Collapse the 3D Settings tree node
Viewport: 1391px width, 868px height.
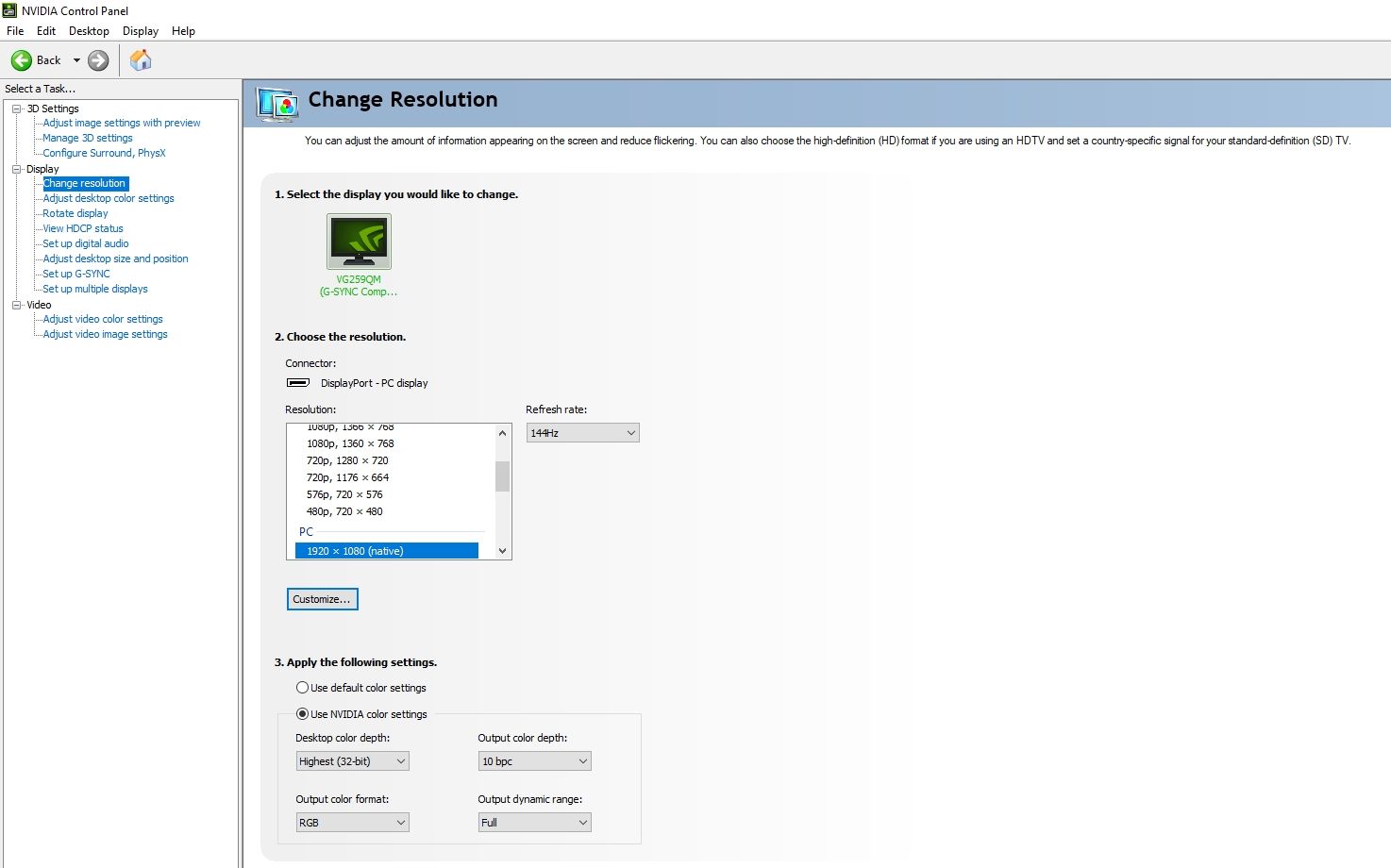(x=16, y=108)
